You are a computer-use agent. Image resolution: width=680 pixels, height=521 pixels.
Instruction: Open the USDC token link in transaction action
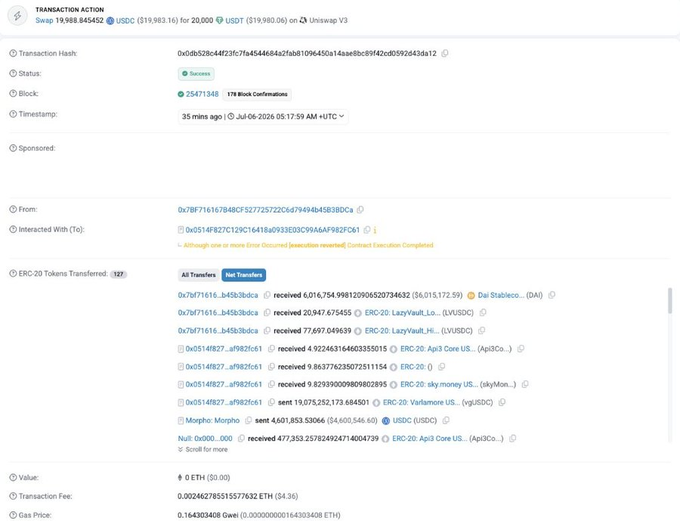(125, 21)
